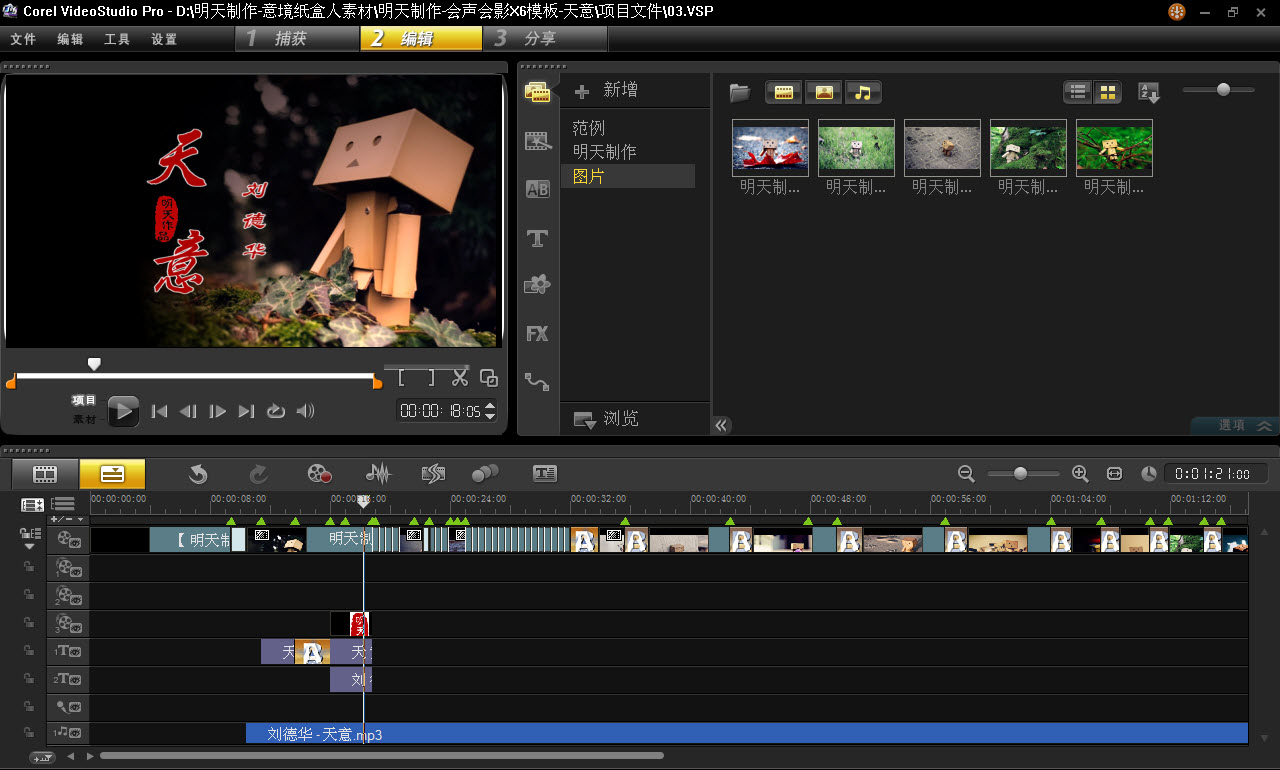Viewport: 1280px width, 770px height.
Task: Open the 工具 menu
Action: 117,40
